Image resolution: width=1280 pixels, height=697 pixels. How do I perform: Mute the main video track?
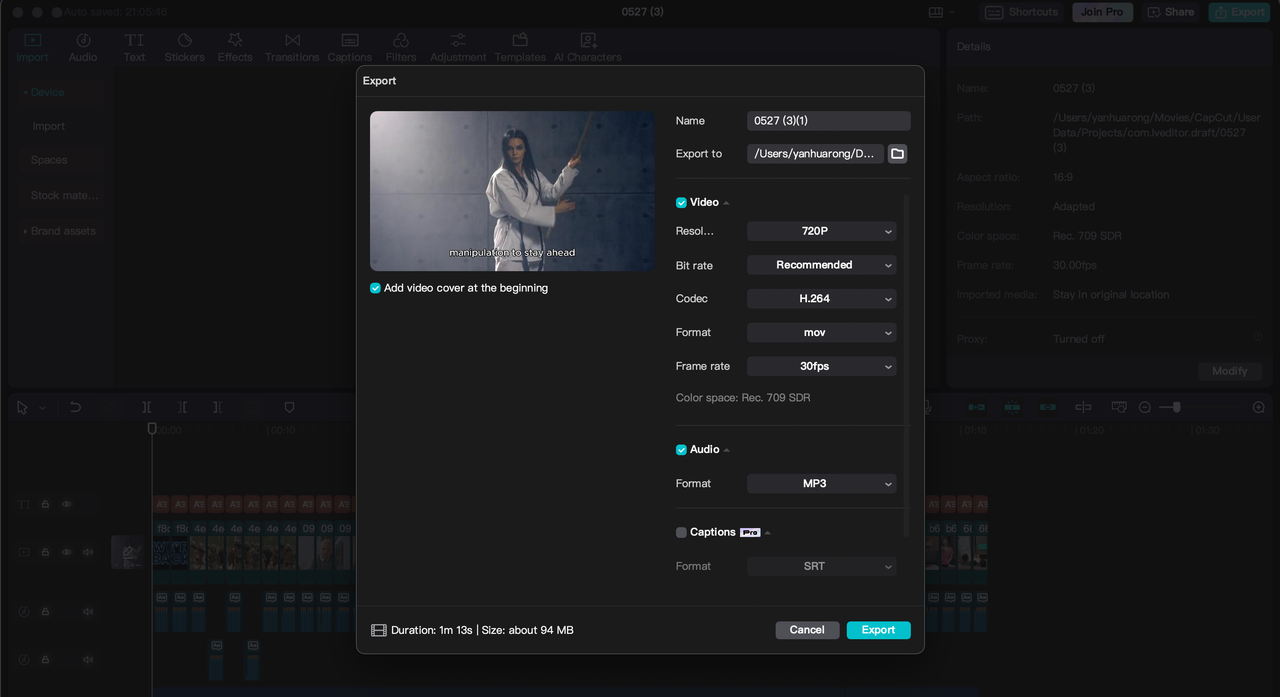tap(88, 552)
